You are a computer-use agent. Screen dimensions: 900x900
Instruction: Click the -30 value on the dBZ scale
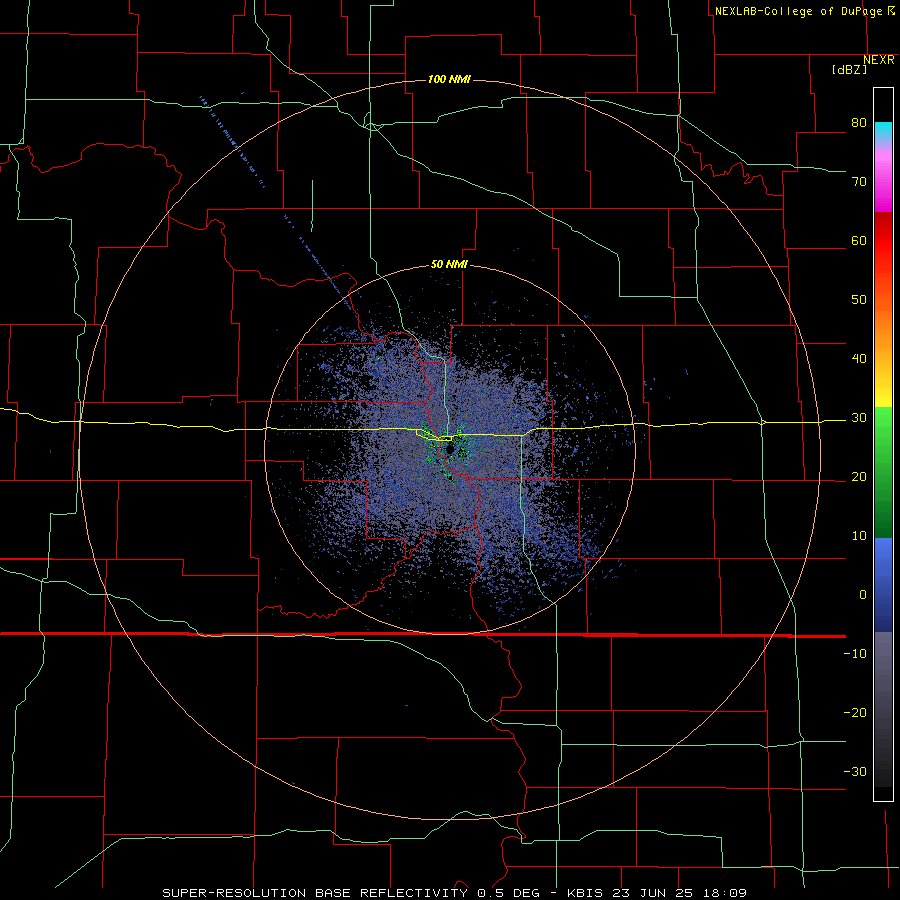tap(855, 771)
